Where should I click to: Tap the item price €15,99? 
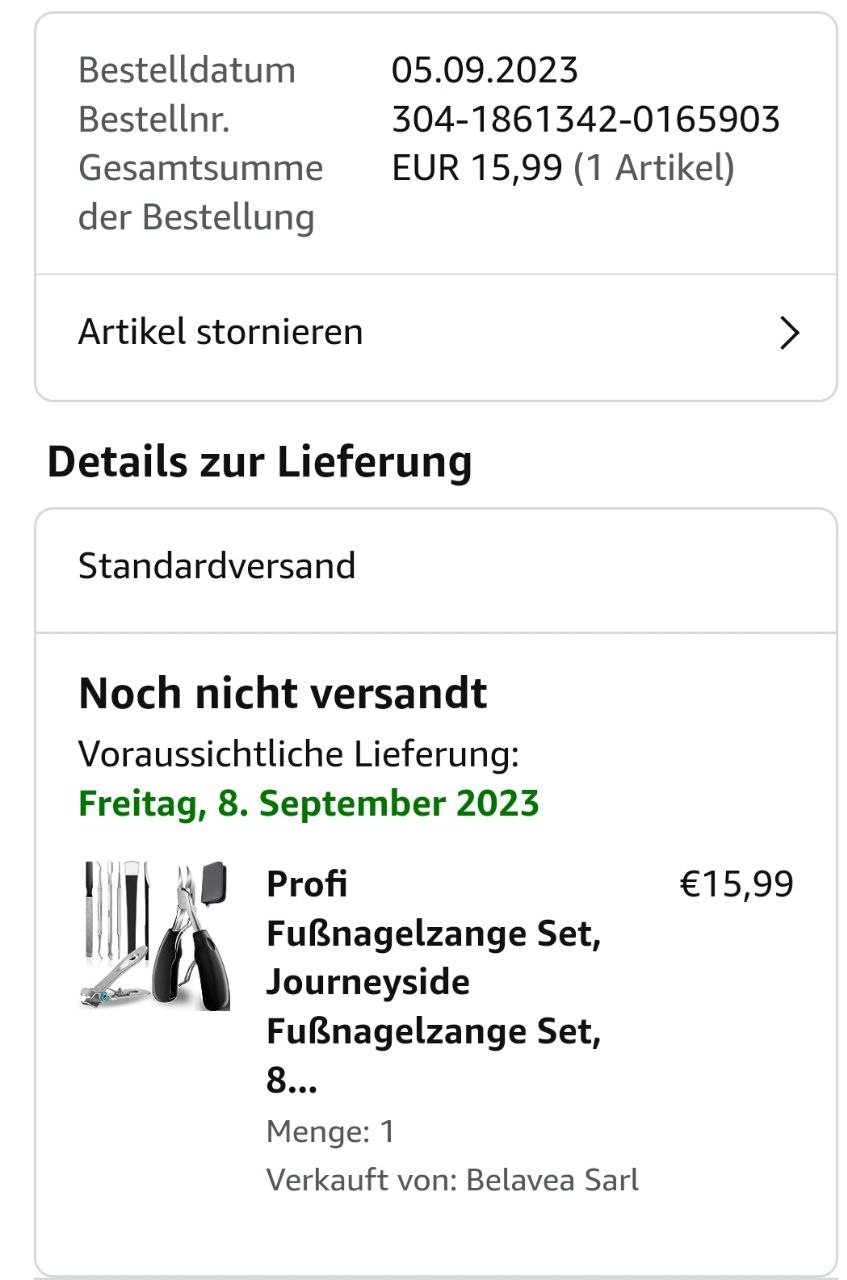(x=736, y=884)
